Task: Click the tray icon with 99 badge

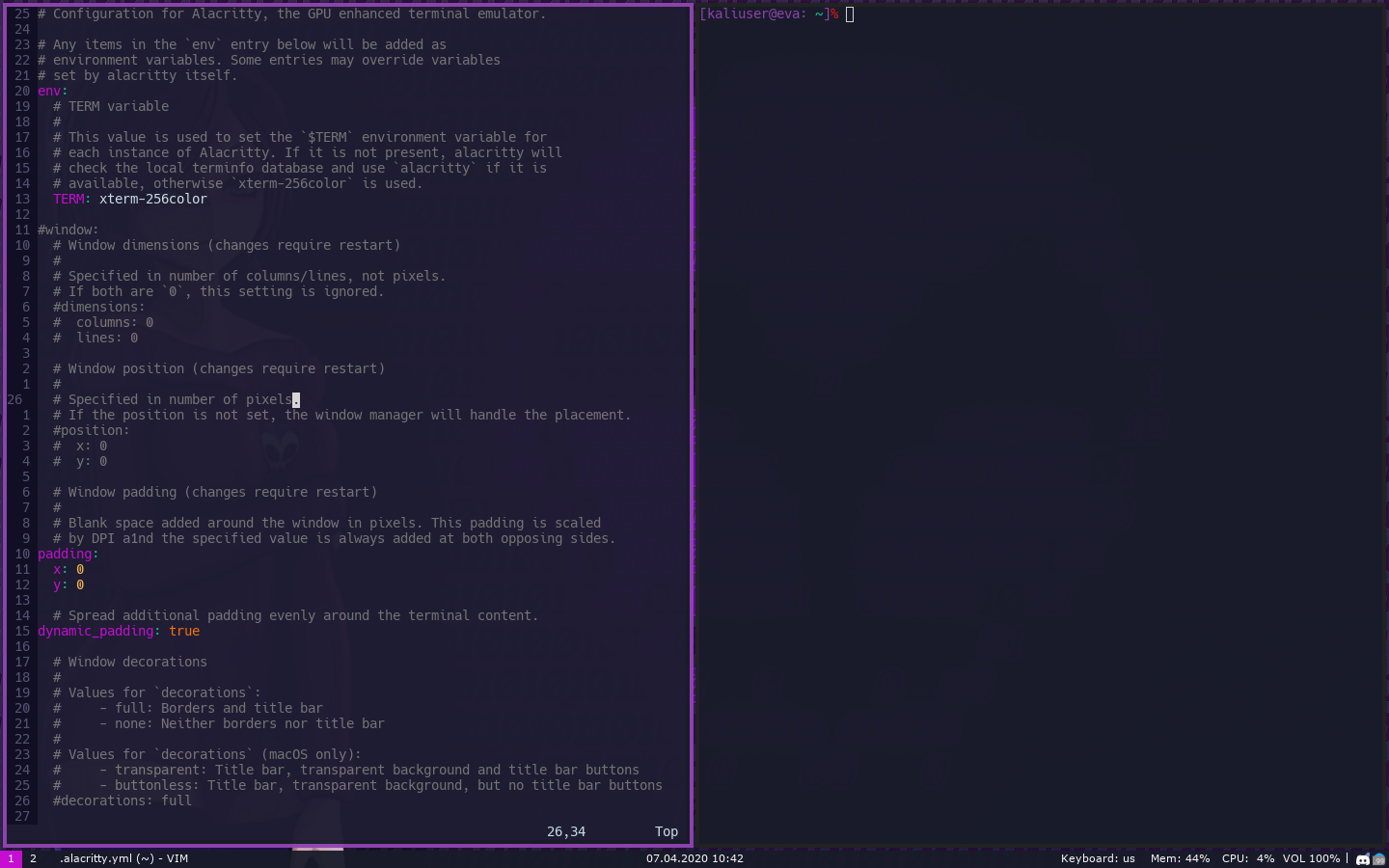Action: (x=1378, y=859)
